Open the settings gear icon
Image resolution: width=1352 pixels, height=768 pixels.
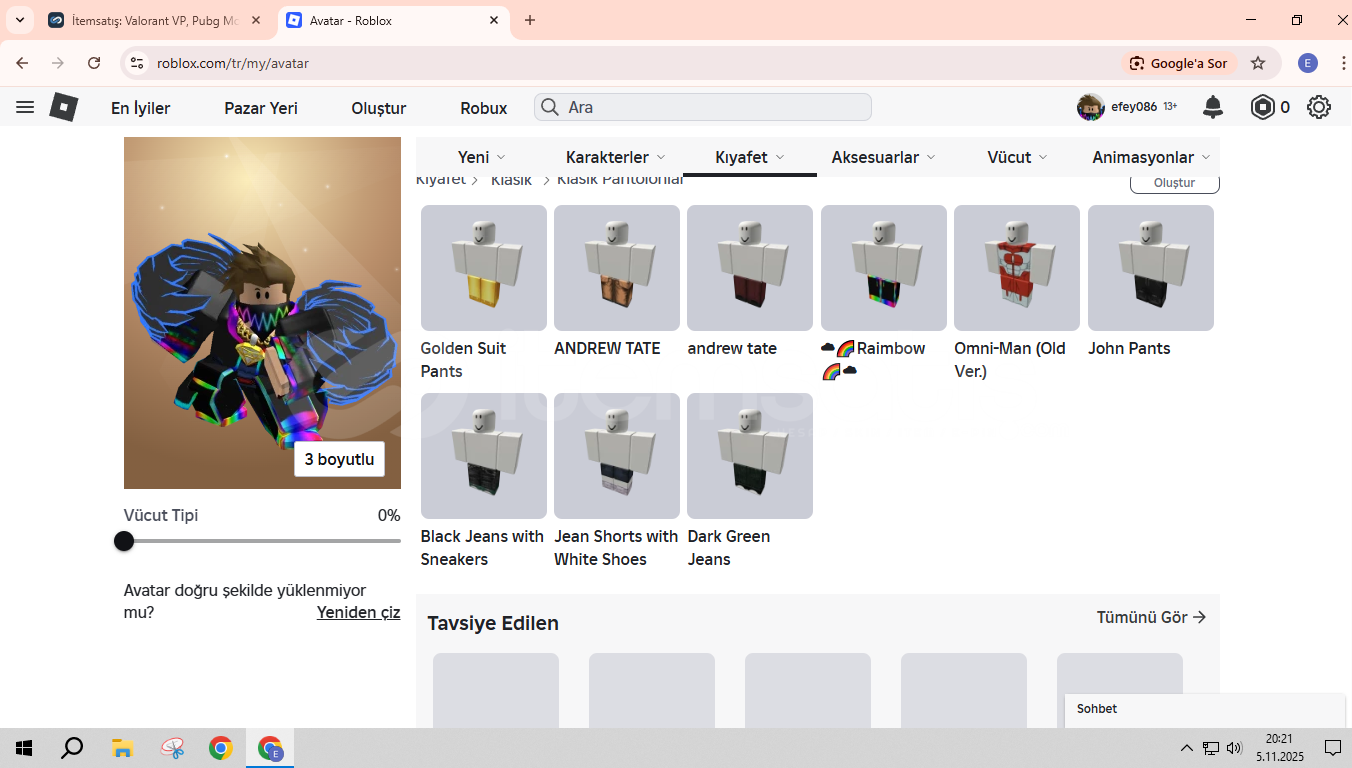point(1319,107)
